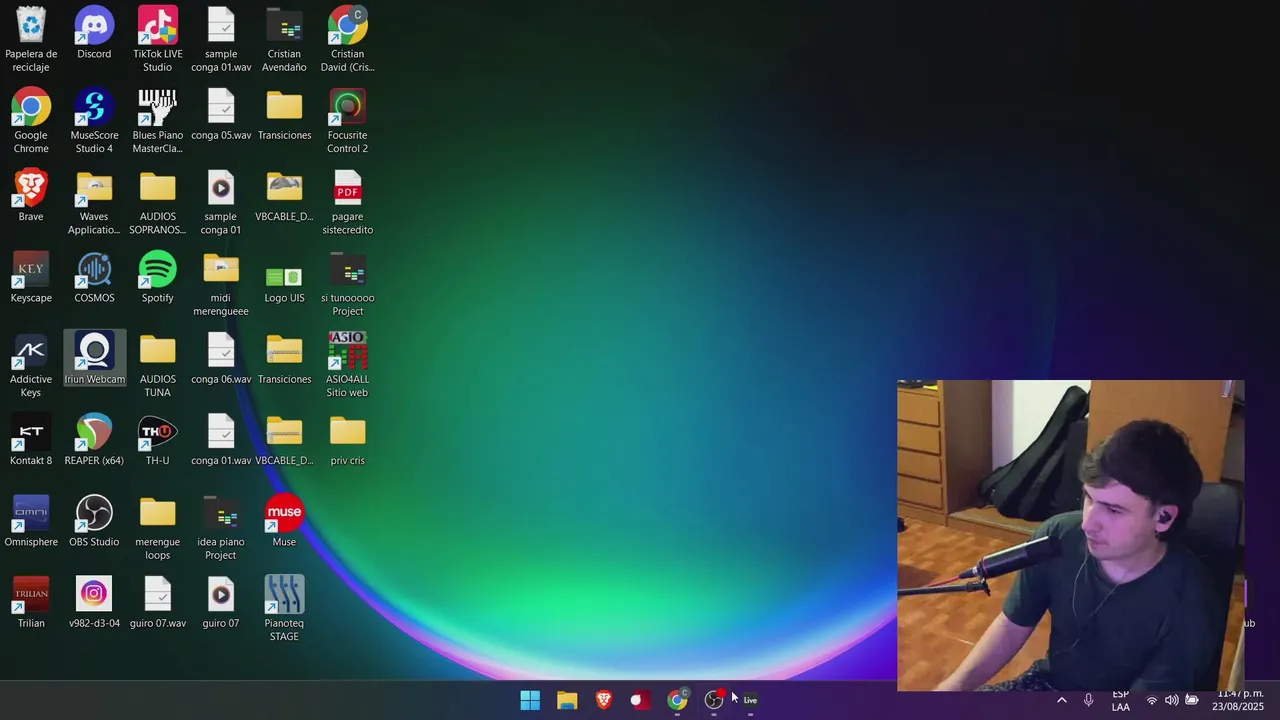This screenshot has width=1280, height=720.
Task: Select the conga 06.wav file
Action: pos(221,359)
